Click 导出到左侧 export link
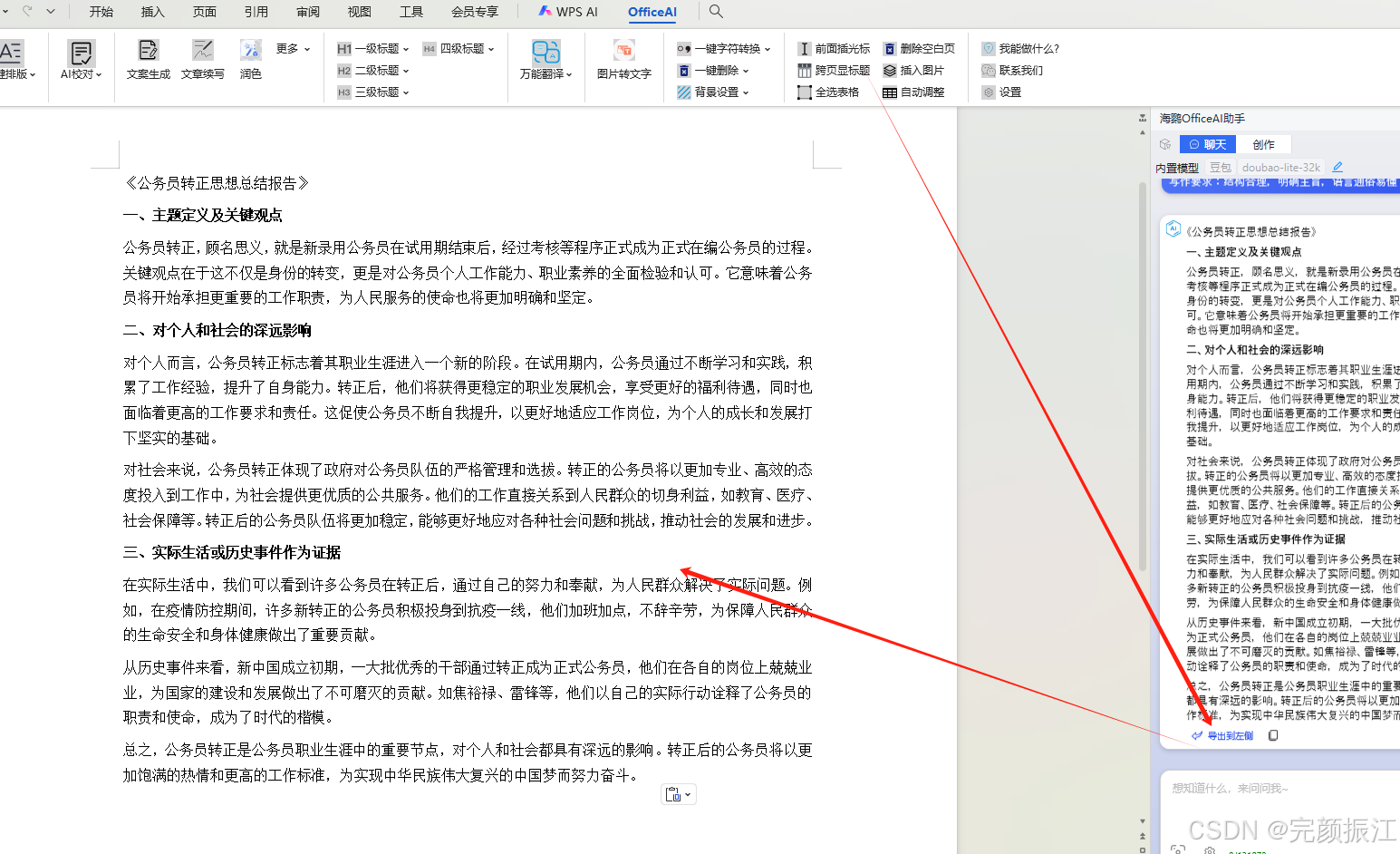Viewport: 1400px width, 854px height. (x=1223, y=736)
